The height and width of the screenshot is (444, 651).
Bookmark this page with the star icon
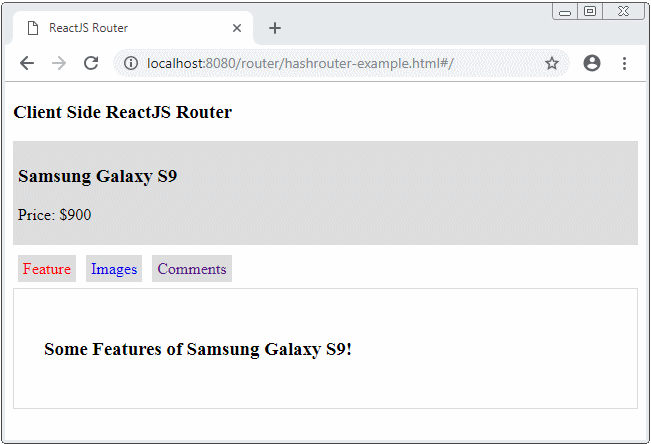coord(552,64)
